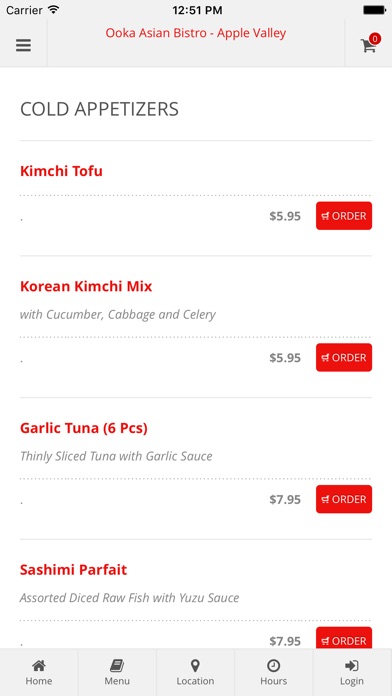392x696 pixels.
Task: Click the cart badge showing 0
Action: coord(375,39)
